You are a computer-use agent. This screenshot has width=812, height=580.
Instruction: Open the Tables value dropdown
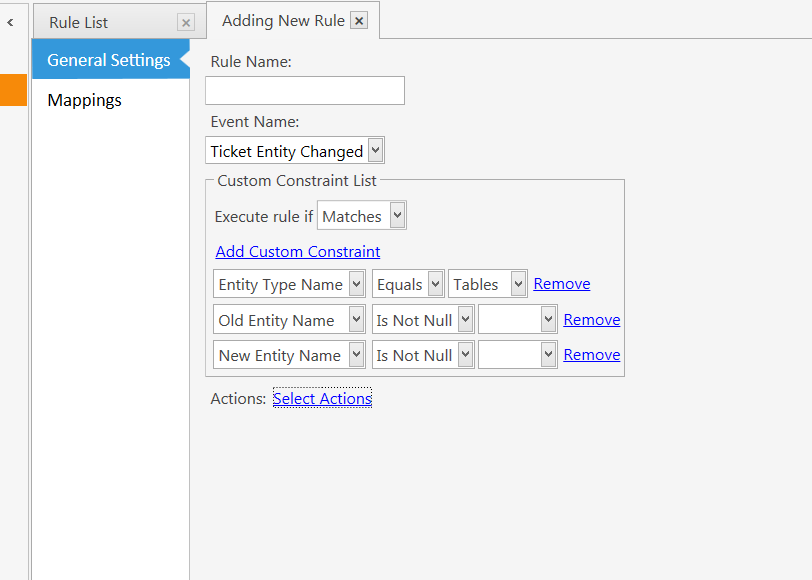point(488,284)
